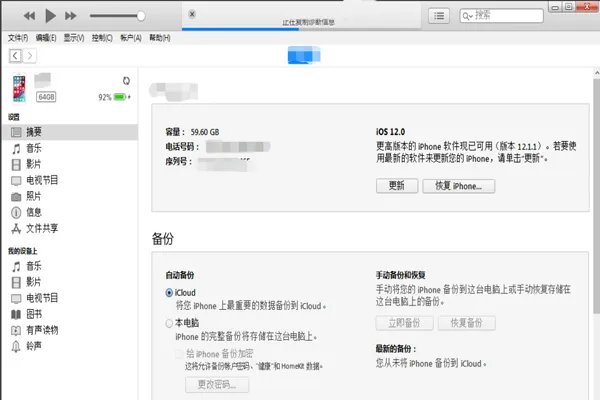The width and height of the screenshot is (600, 400).
Task: Click the iOS 12.0 version text
Action: click(390, 132)
